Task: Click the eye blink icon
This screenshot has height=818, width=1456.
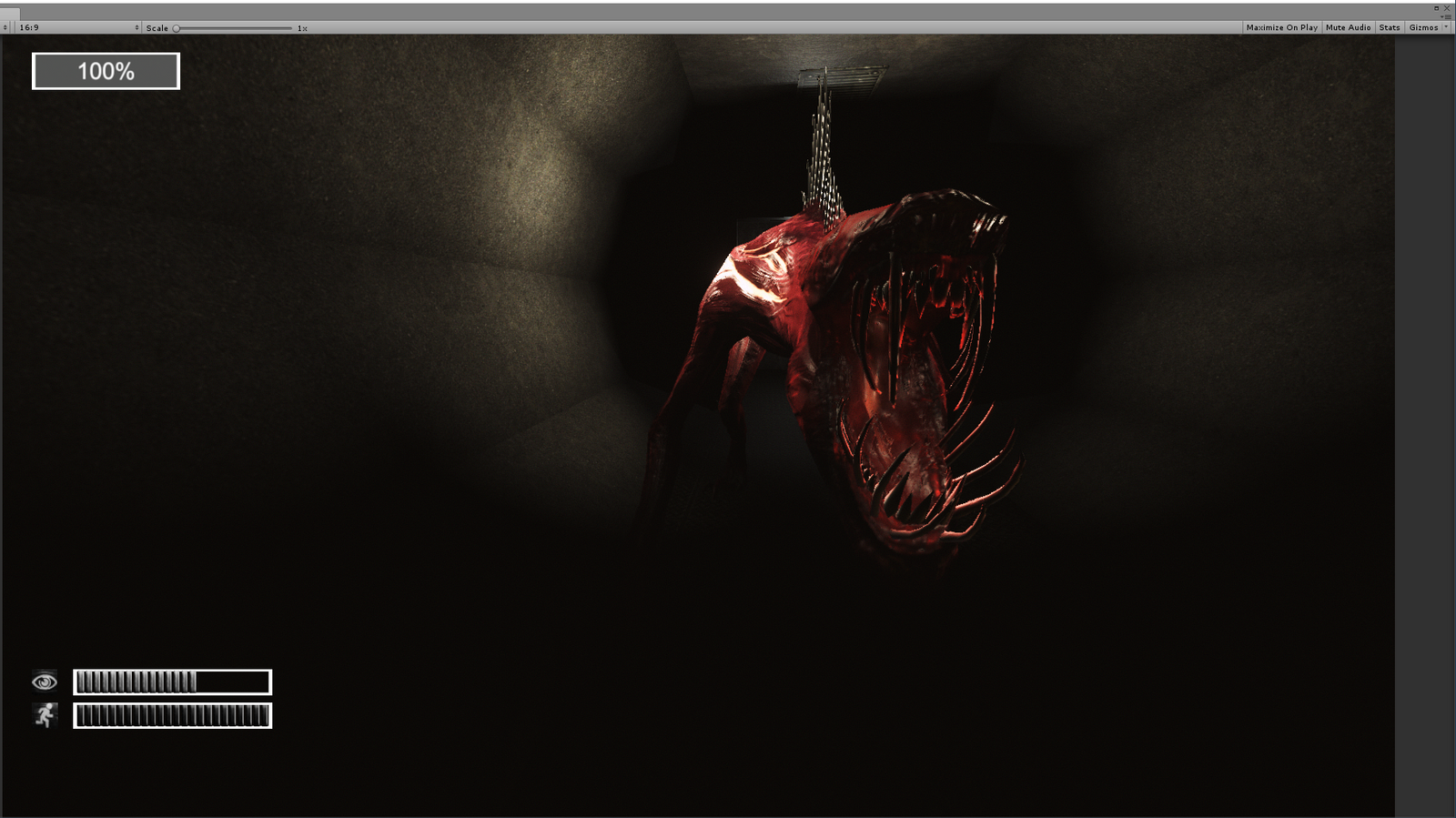Action: 45,682
